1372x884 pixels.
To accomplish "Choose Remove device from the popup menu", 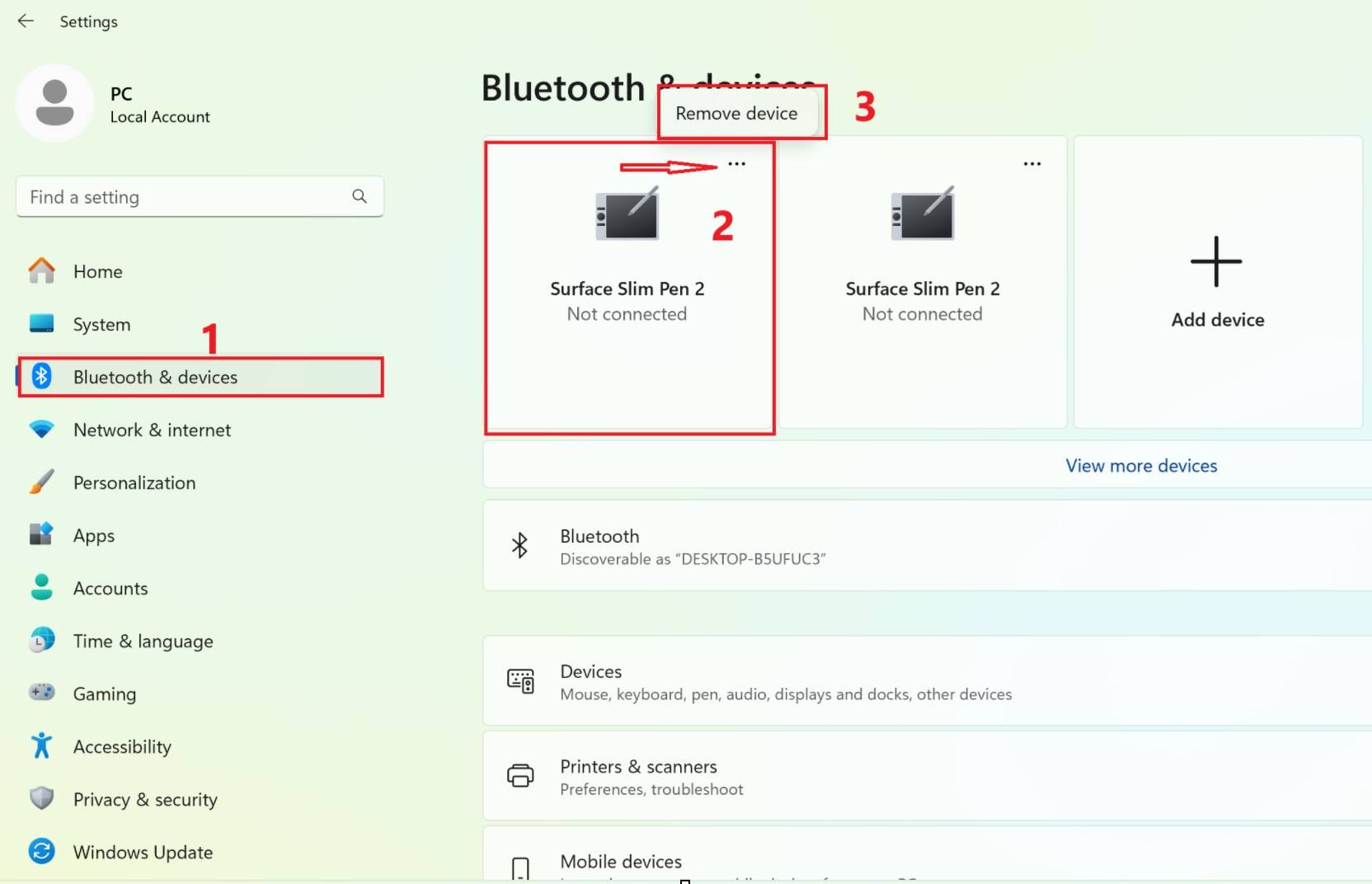I will click(x=737, y=113).
